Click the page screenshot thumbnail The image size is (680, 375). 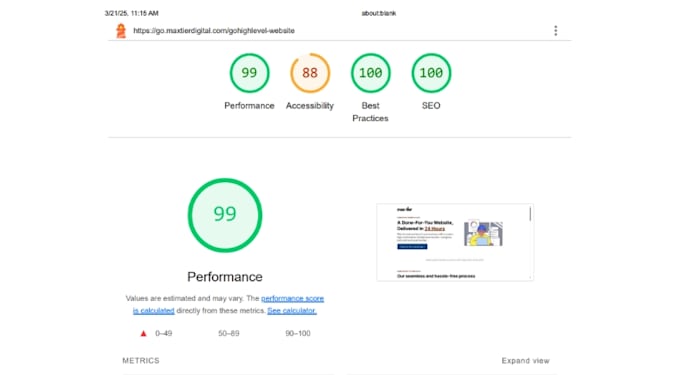coord(455,242)
